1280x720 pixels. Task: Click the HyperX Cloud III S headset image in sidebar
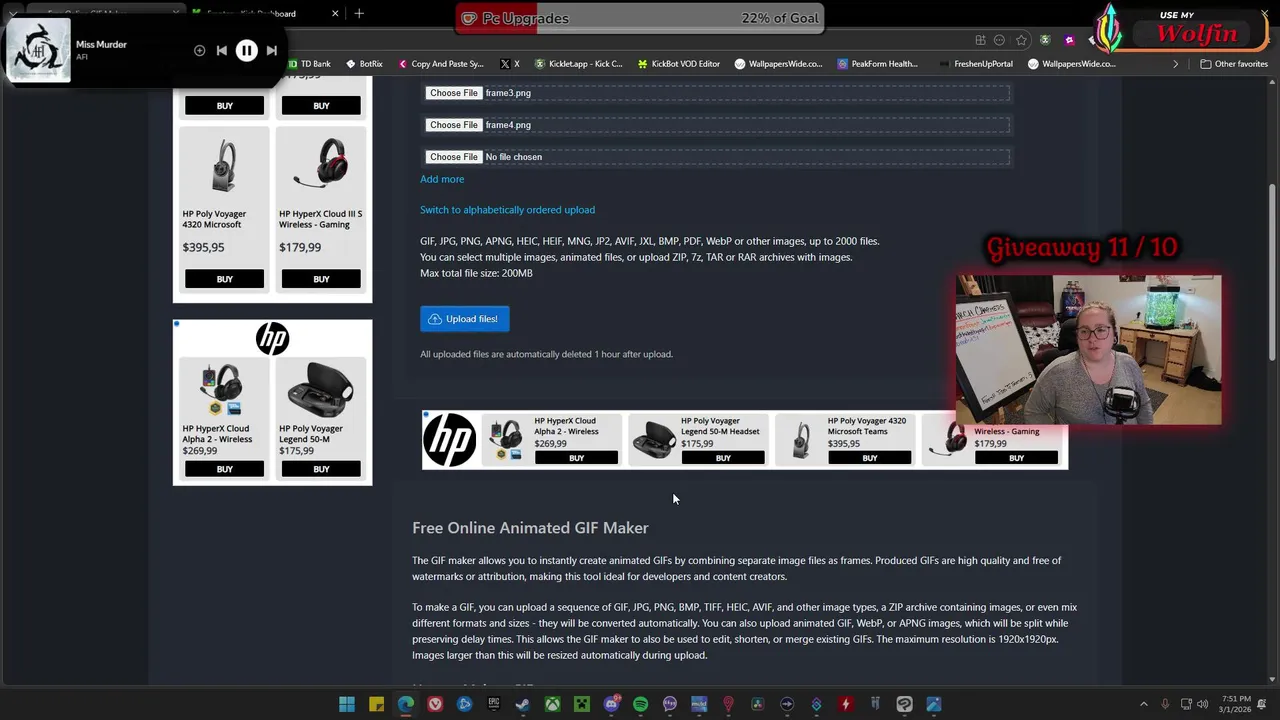click(321, 165)
